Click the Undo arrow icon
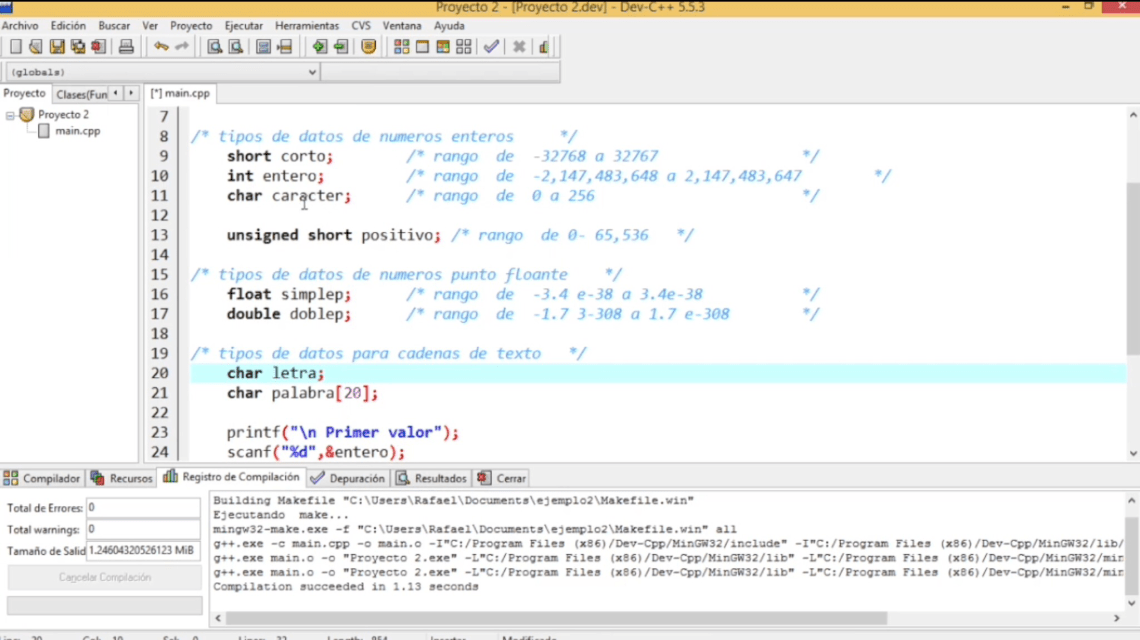This screenshot has width=1140, height=640. (x=161, y=46)
